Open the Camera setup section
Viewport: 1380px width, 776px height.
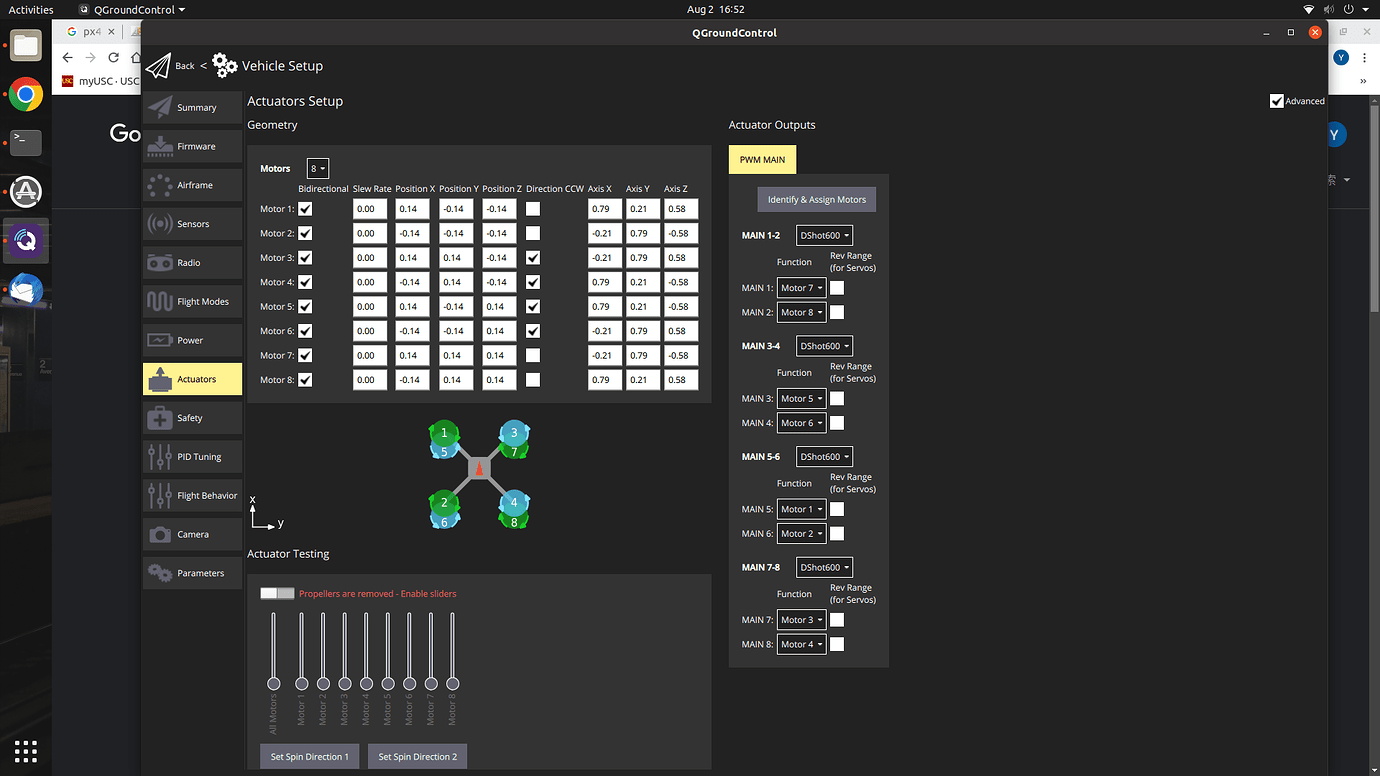pos(192,533)
